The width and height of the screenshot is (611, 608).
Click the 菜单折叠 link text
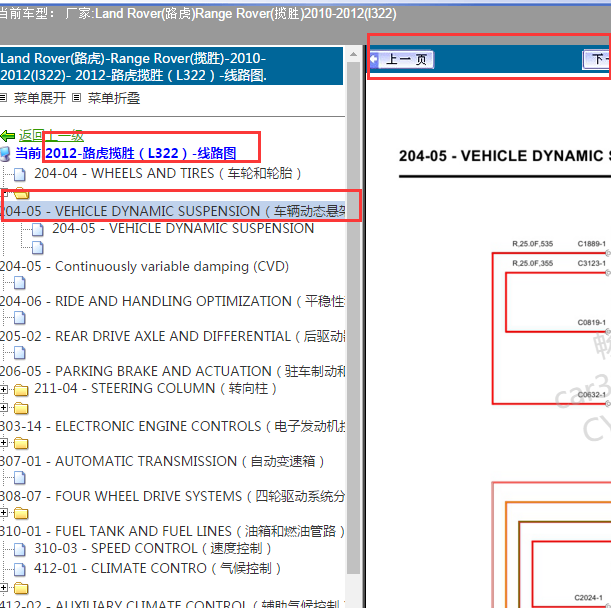click(114, 98)
